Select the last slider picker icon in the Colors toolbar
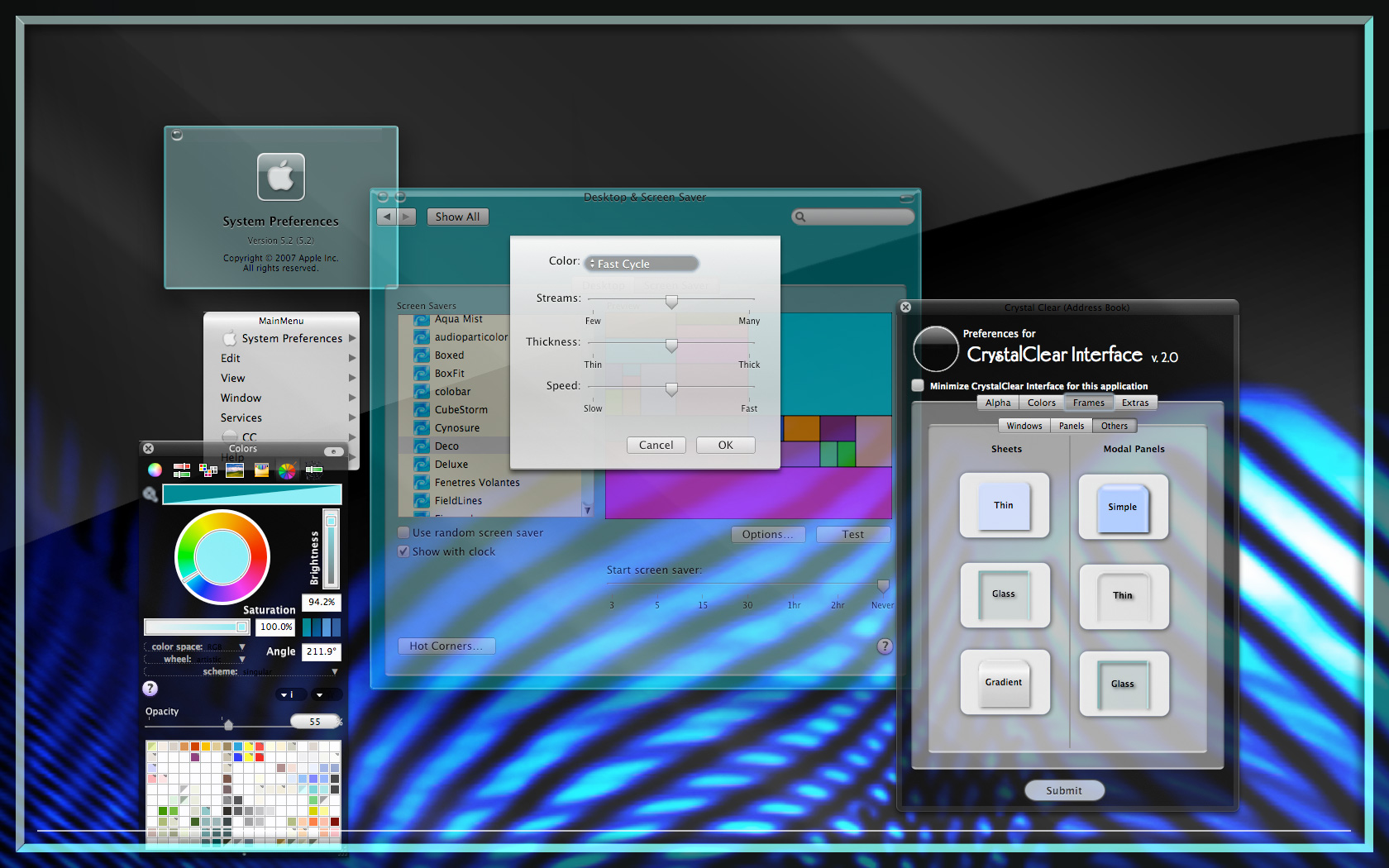Screen dimensions: 1389x868 pyautogui.click(x=314, y=470)
